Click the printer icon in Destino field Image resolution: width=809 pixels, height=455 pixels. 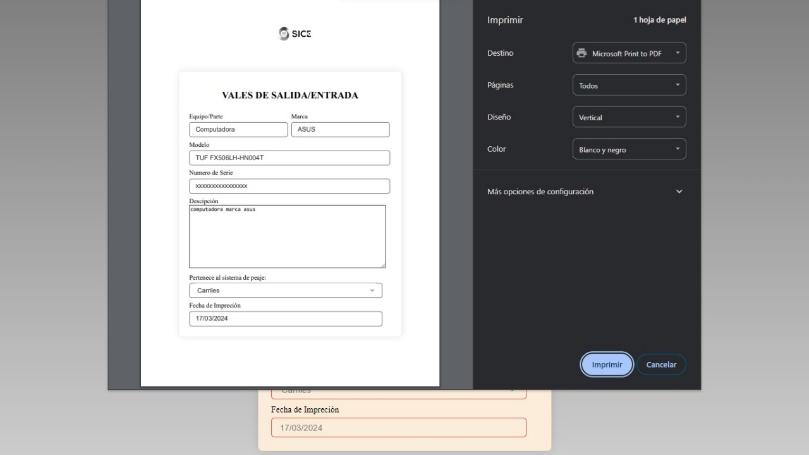click(x=581, y=53)
